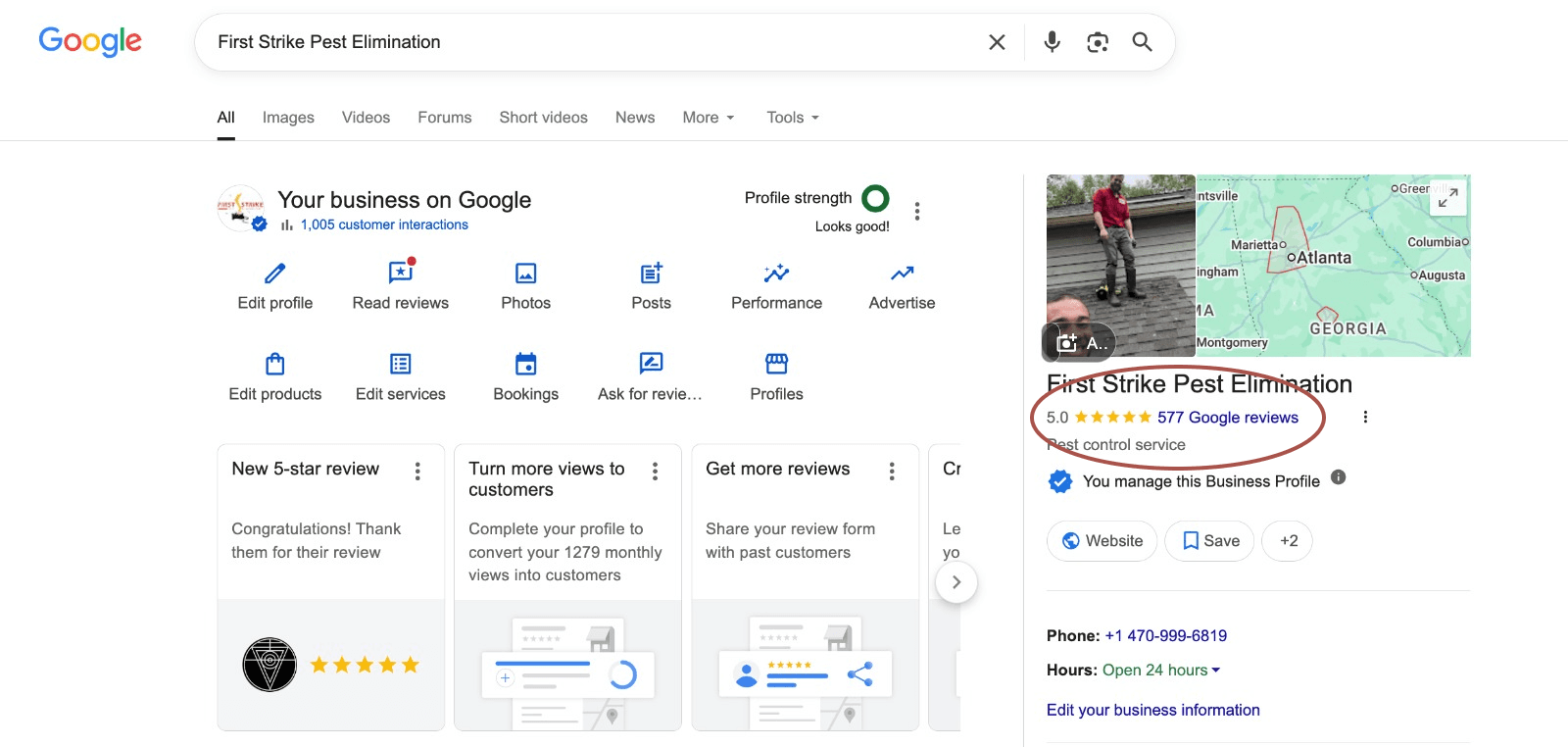Open knowledge panel more options
The image size is (1568, 747).
[x=1365, y=417]
